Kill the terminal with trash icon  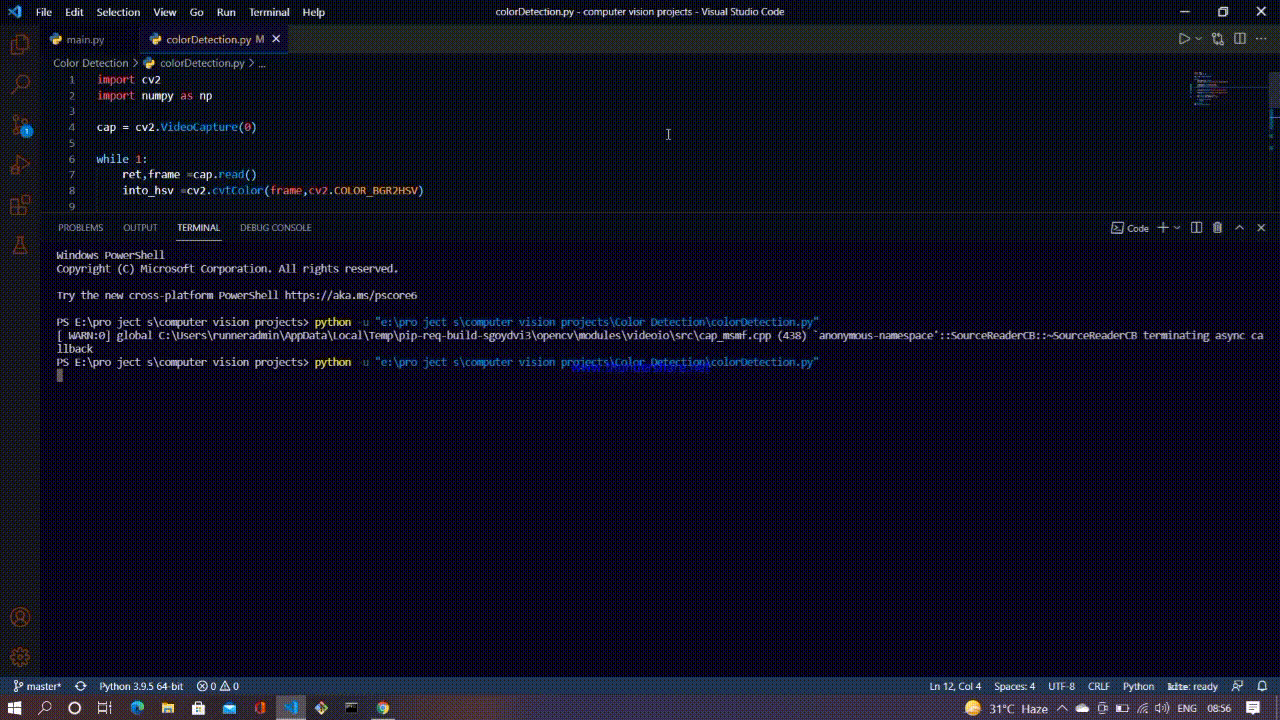pyautogui.click(x=1217, y=228)
